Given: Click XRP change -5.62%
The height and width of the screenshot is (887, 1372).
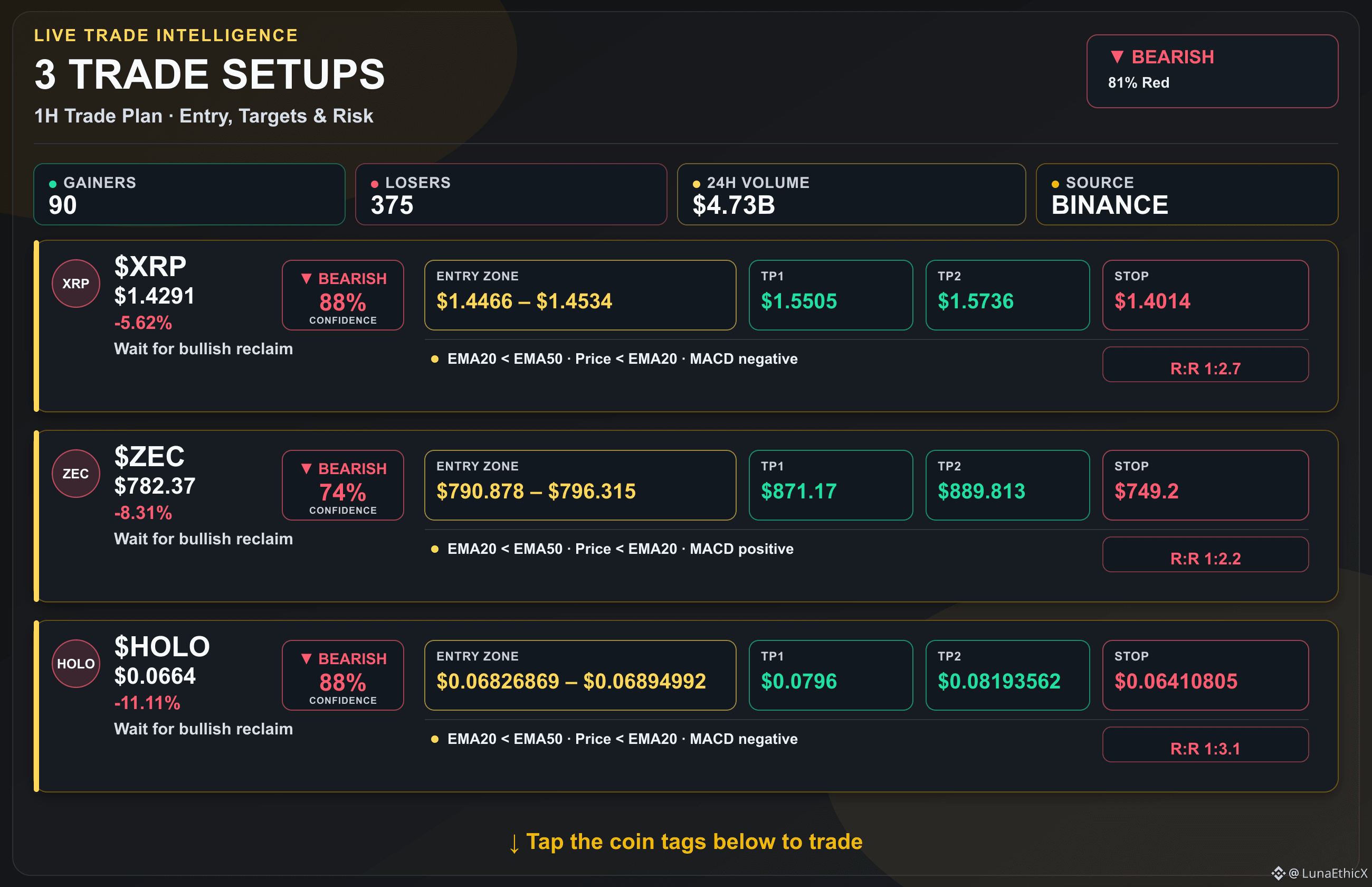Looking at the screenshot, I should pyautogui.click(x=142, y=323).
